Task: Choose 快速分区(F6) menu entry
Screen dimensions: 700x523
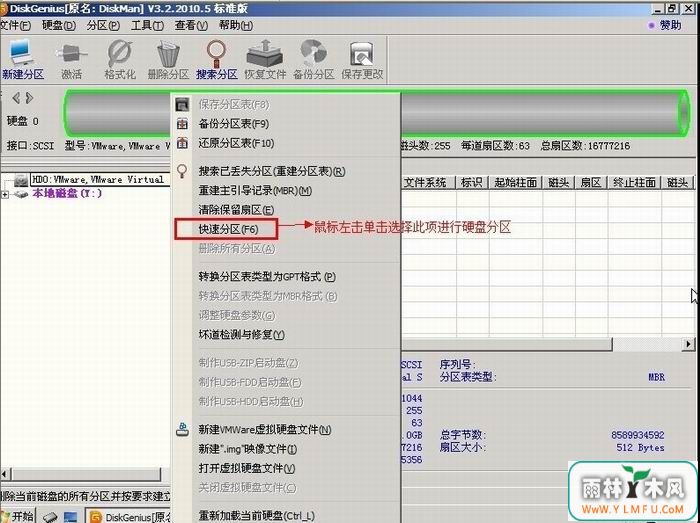Action: pos(226,229)
